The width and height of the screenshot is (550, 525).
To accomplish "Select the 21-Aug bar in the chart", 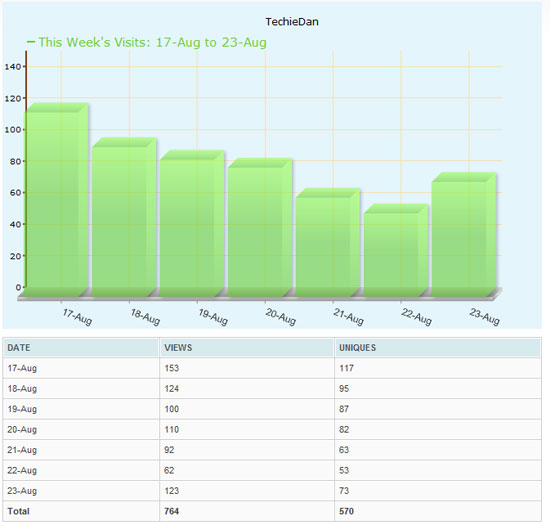I will pos(328,243).
